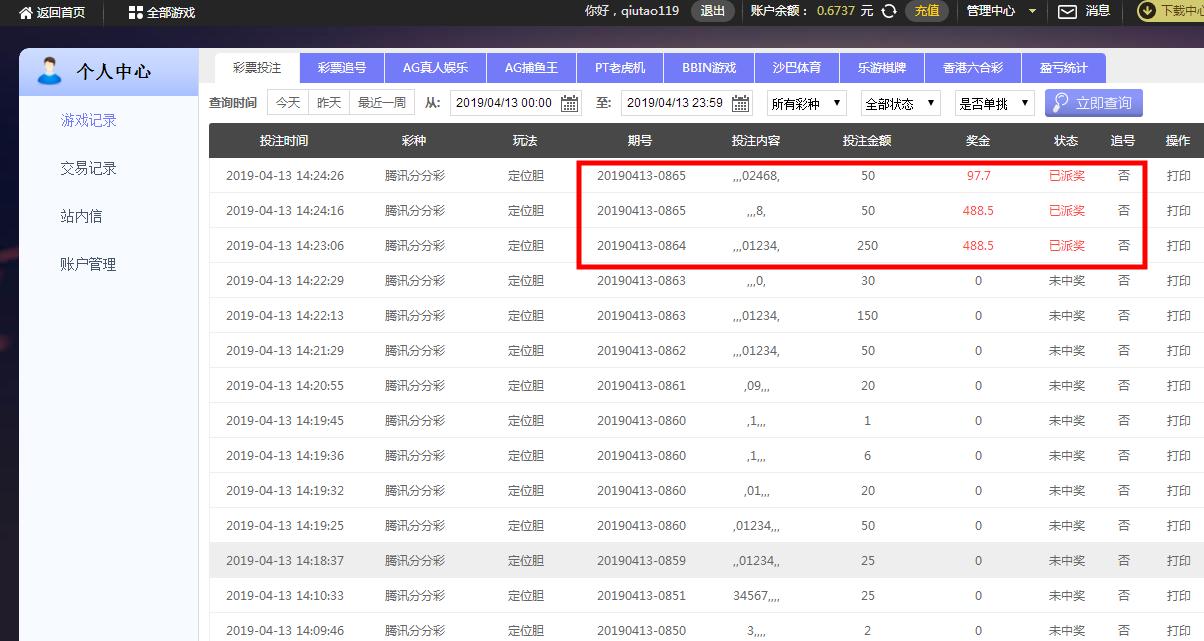Open the start date calendar icon
The width and height of the screenshot is (1204, 641).
pyautogui.click(x=569, y=103)
